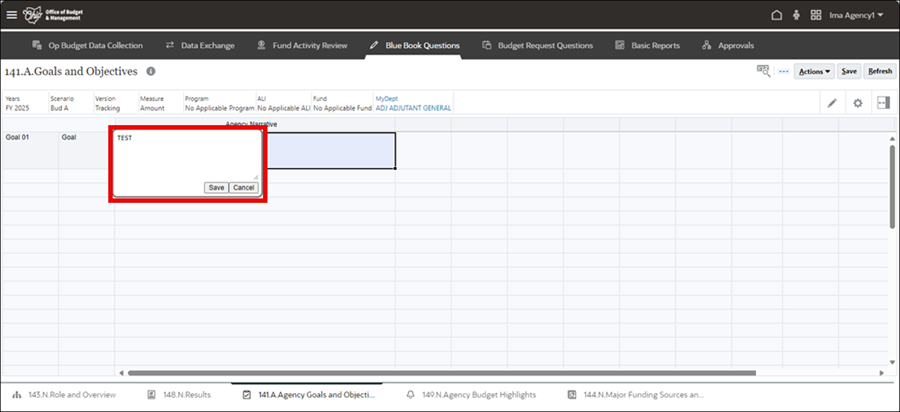900x412 pixels.
Task: Open the hamburger navigation menu
Action: (x=12, y=15)
